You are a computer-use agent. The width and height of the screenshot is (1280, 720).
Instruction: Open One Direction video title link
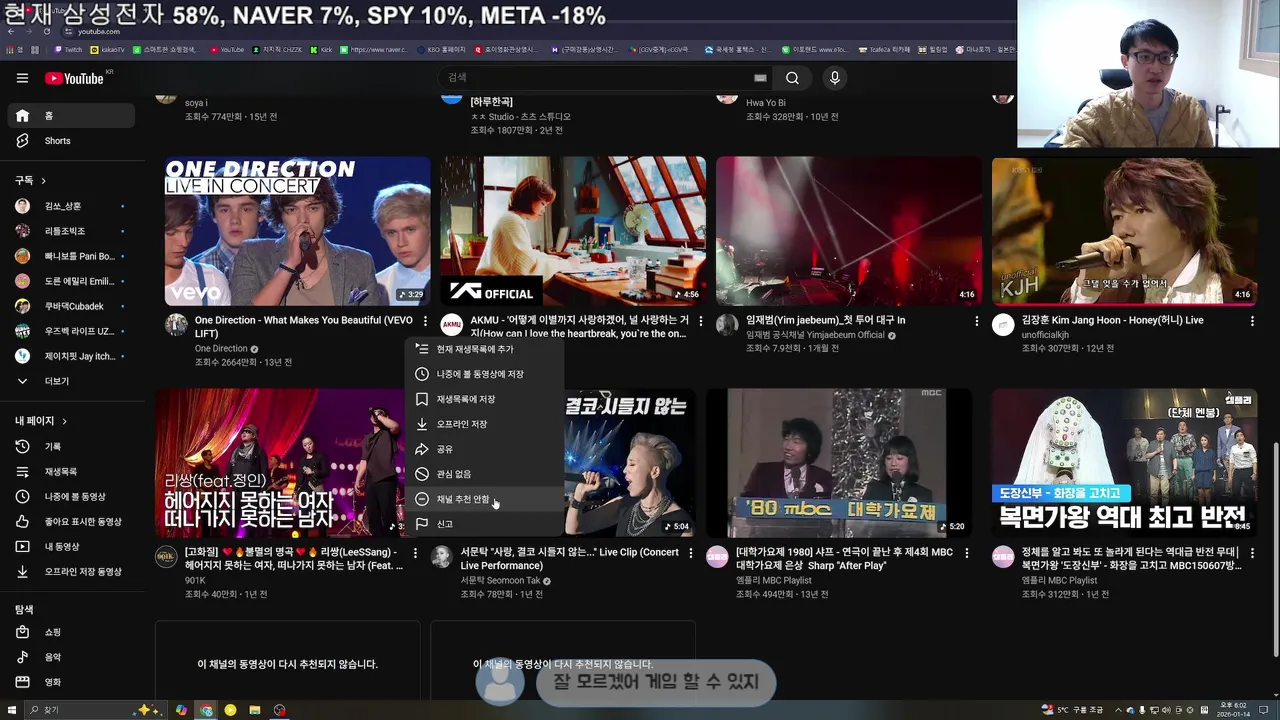(x=303, y=327)
